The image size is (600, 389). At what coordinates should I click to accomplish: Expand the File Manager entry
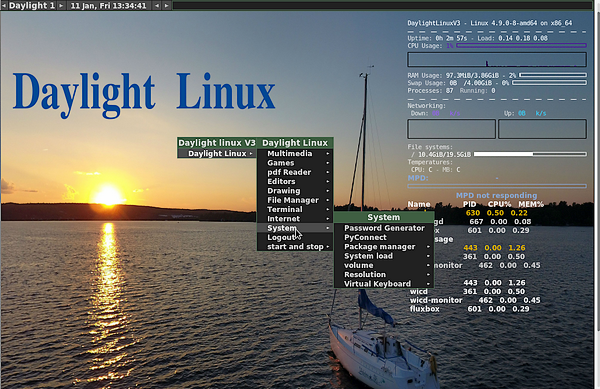click(x=295, y=200)
